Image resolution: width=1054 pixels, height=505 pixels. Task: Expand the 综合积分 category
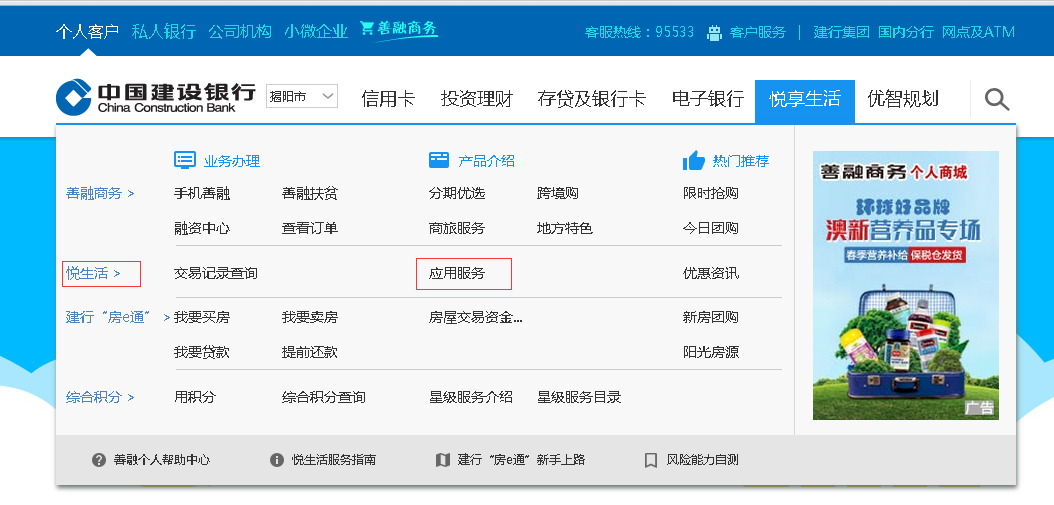tap(100, 397)
